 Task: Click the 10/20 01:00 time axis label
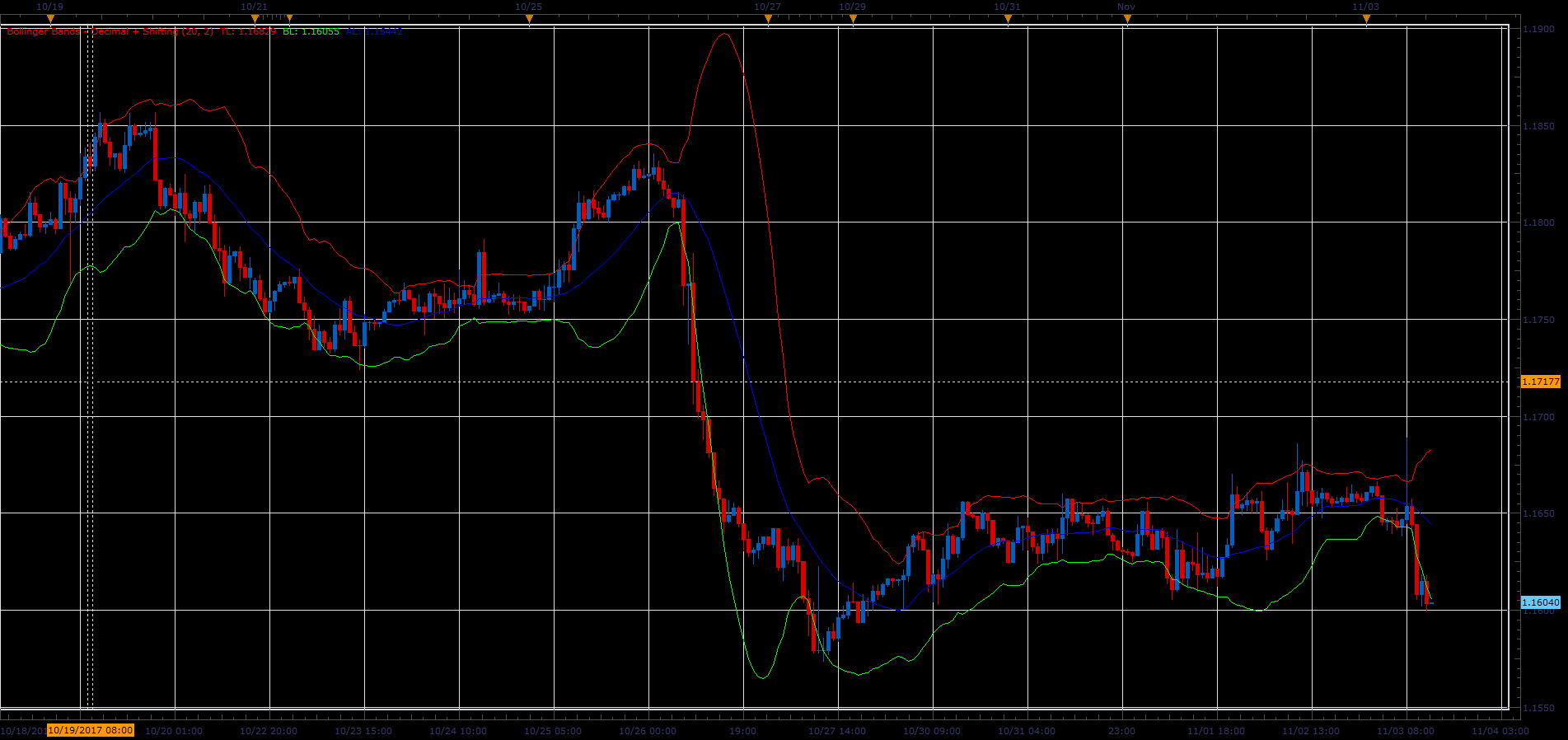coord(174,731)
